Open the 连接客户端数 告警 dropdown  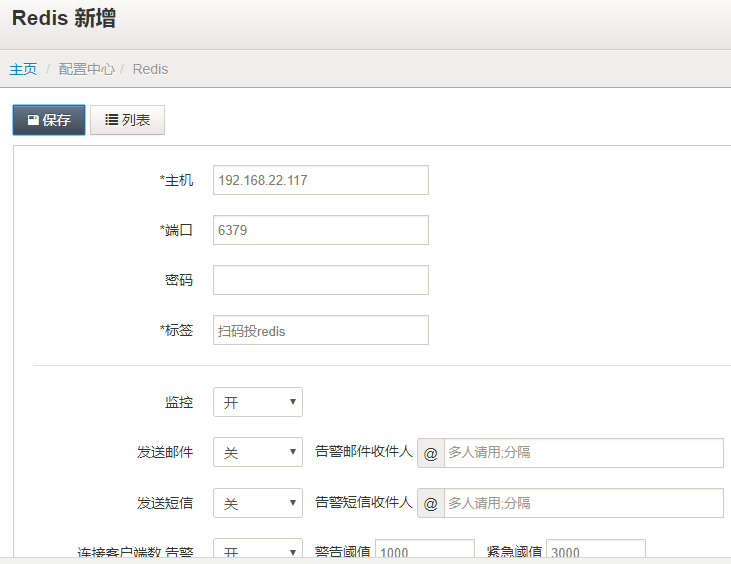(x=258, y=549)
